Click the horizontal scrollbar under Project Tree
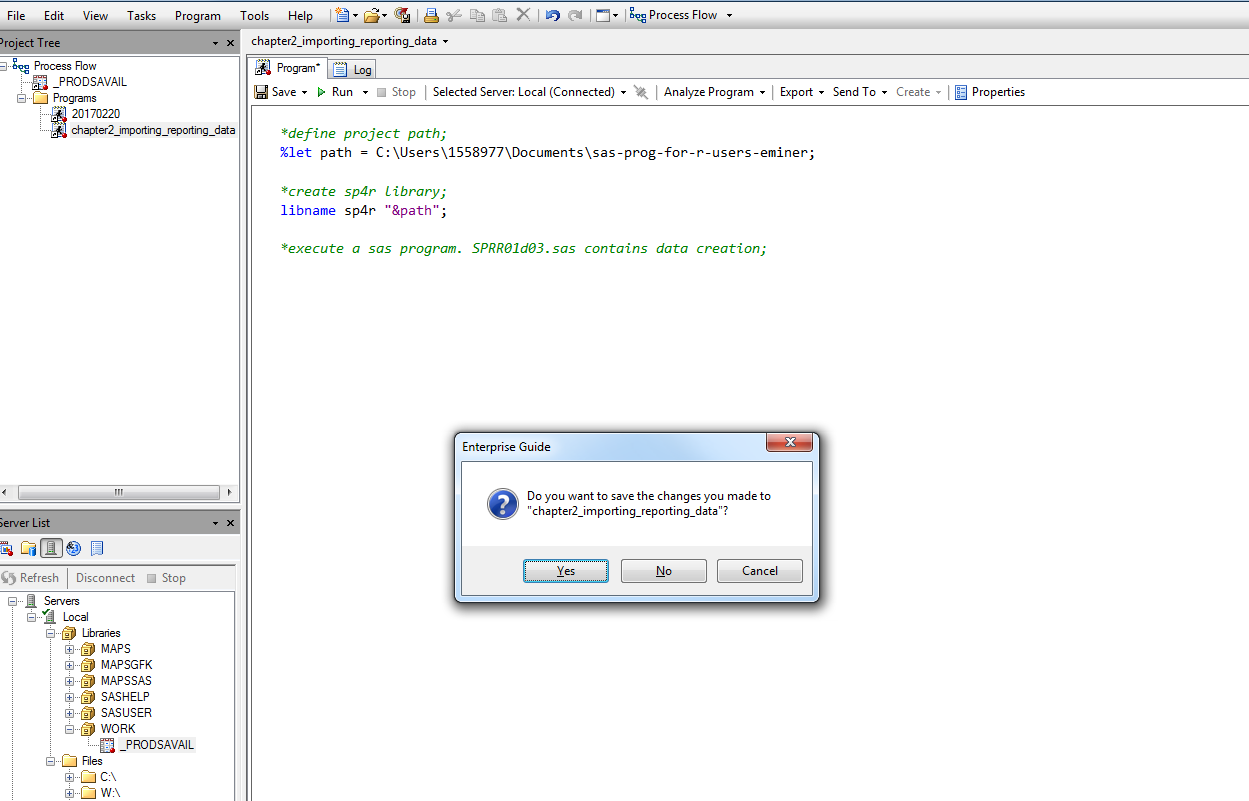Screen dimensions: 1249x801 [x=118, y=492]
